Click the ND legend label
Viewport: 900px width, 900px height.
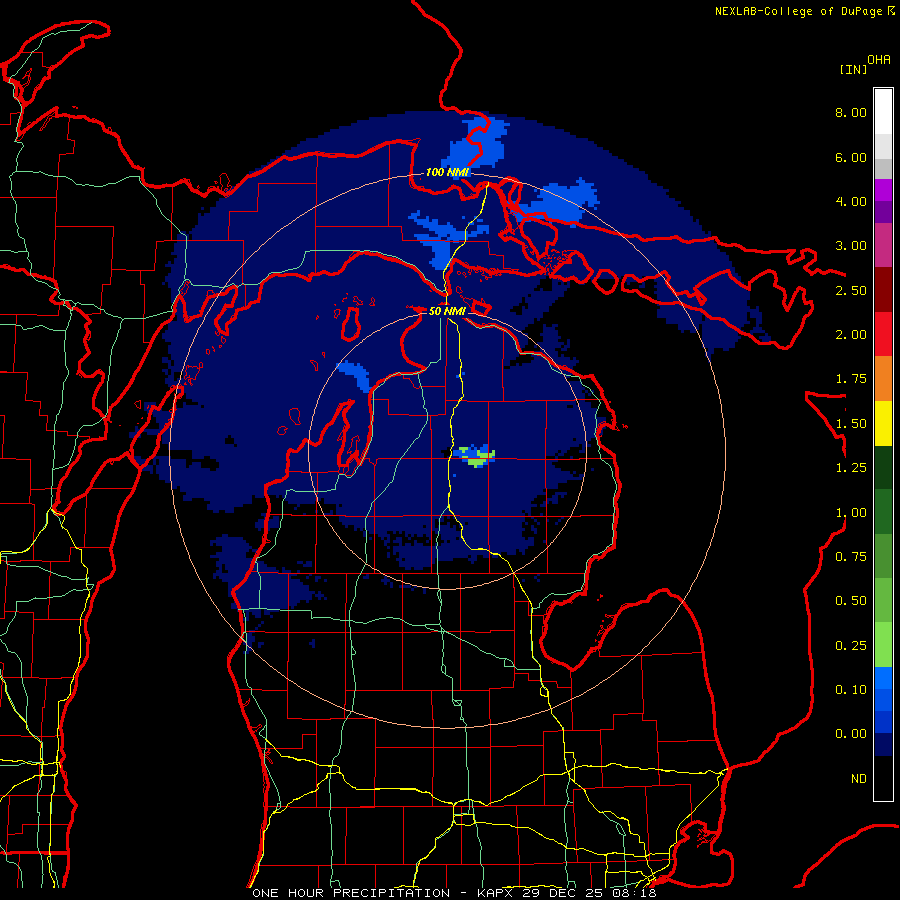pos(859,779)
